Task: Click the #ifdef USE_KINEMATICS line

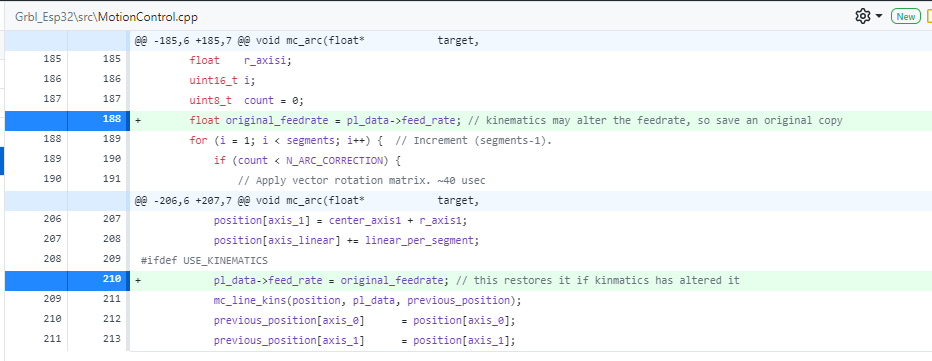Action: 204,260
